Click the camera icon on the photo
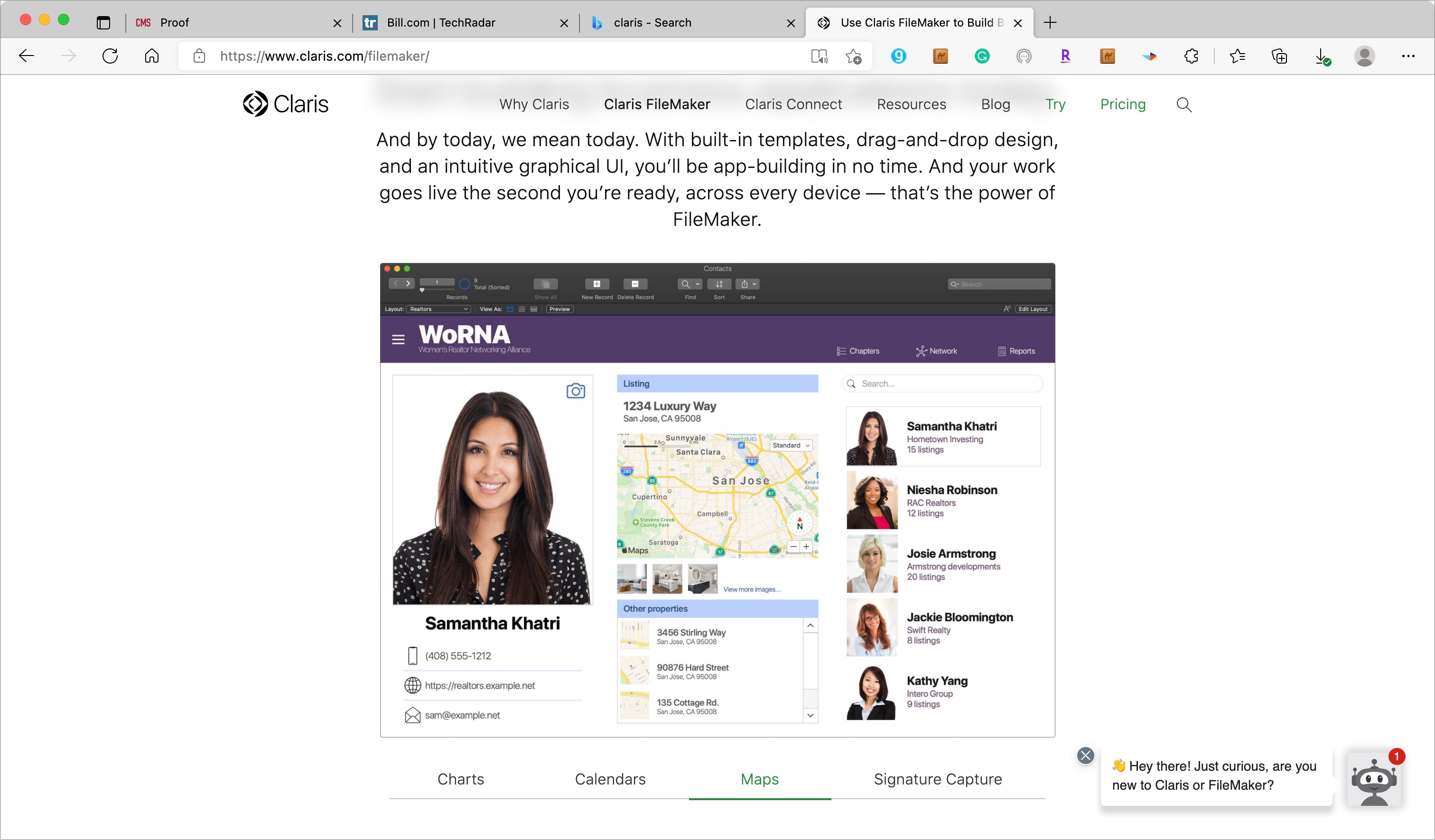Image resolution: width=1435 pixels, height=840 pixels. coord(575,391)
